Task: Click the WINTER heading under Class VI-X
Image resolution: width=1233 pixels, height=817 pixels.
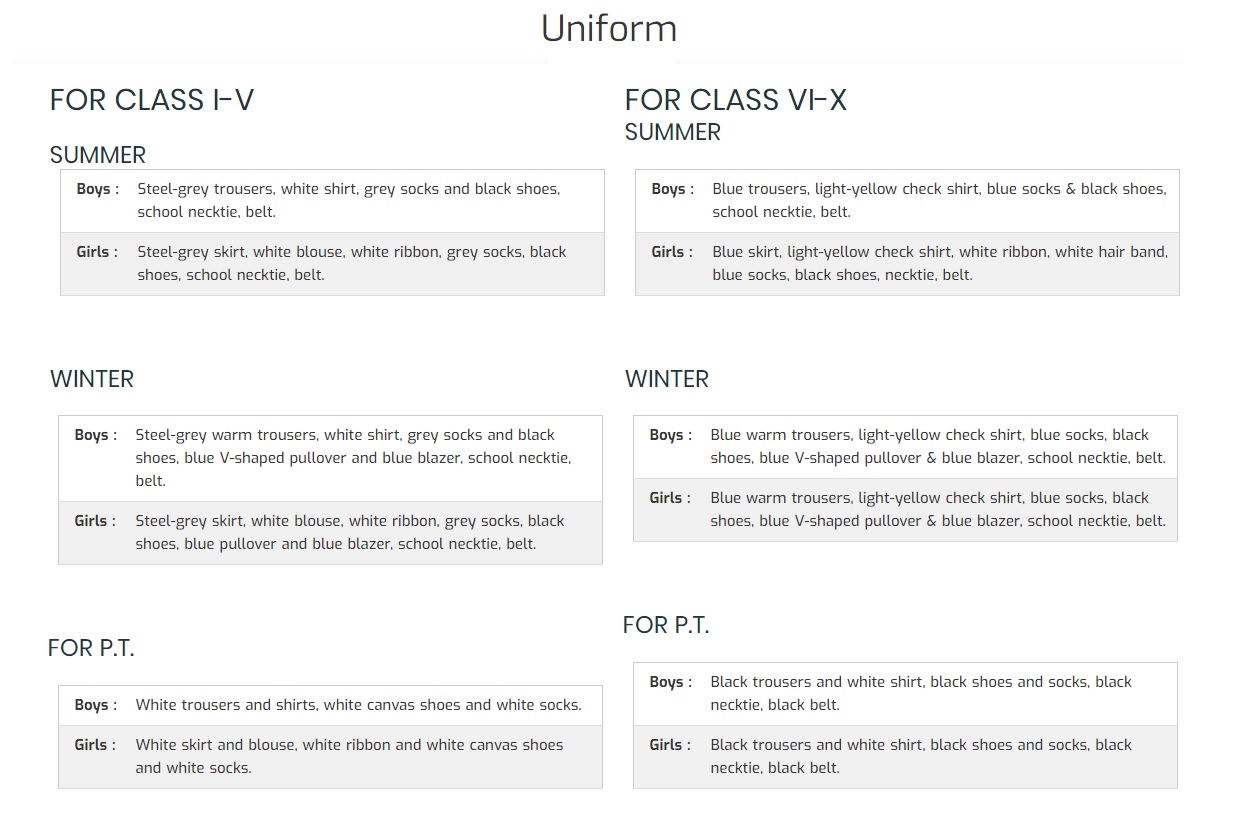Action: [667, 379]
